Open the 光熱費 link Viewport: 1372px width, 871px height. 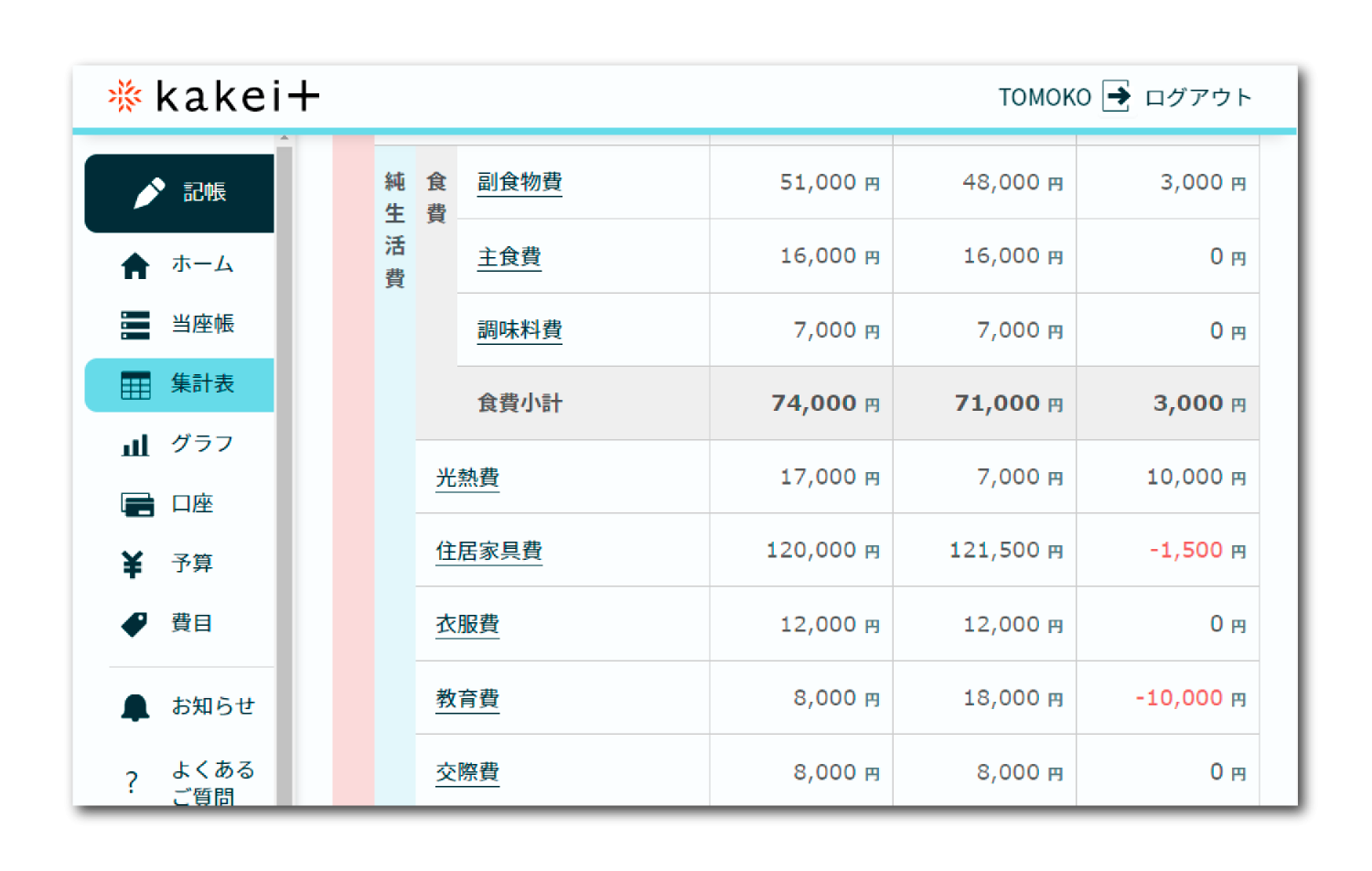[x=467, y=478]
